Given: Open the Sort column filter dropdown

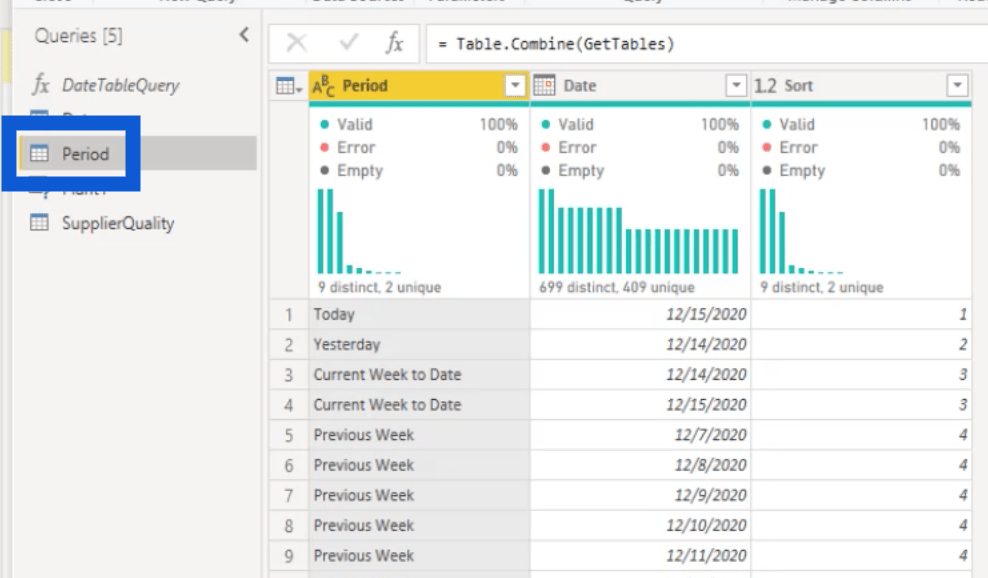Looking at the screenshot, I should 957,85.
